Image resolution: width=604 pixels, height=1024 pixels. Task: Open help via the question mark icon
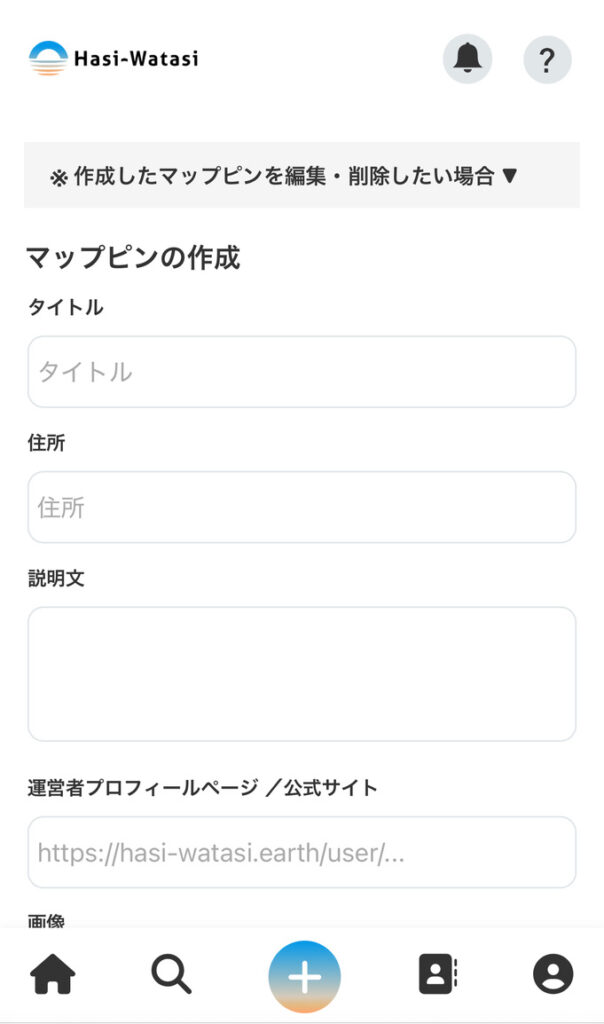pos(547,59)
